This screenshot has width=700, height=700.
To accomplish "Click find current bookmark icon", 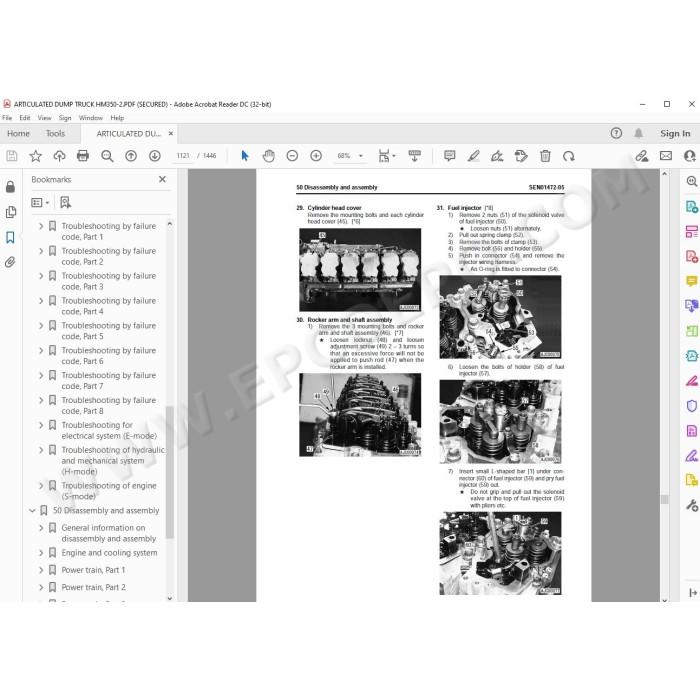I will coord(65,203).
